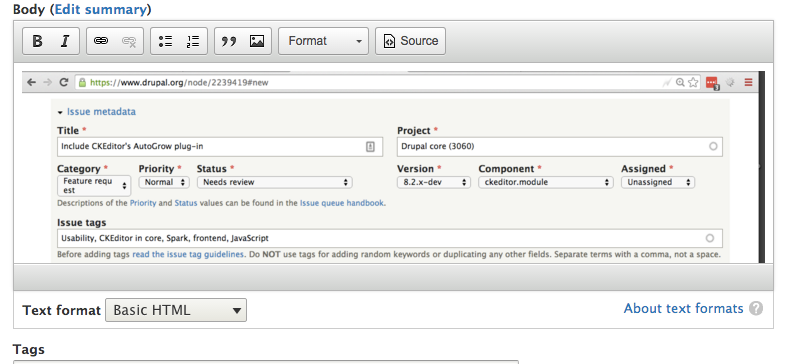Click the Title field with AutoGrow text
The image size is (790, 364).
coord(220,147)
